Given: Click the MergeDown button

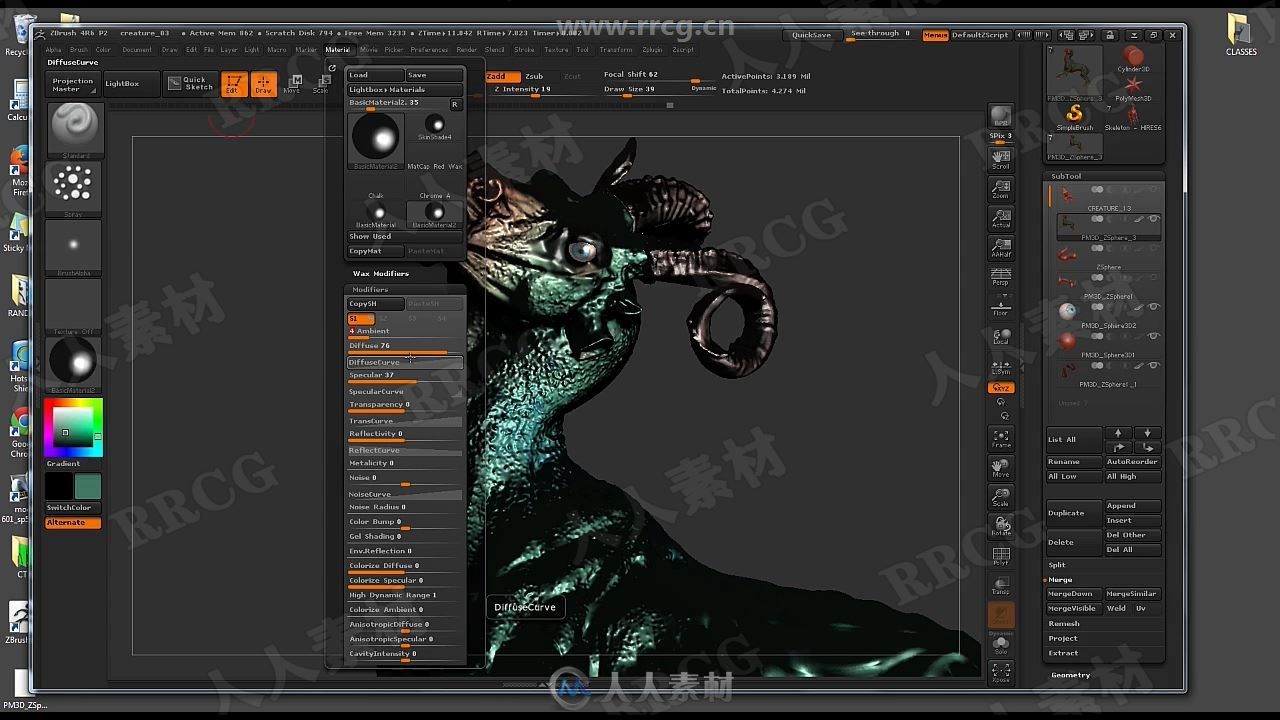Looking at the screenshot, I should pyautogui.click(x=1074, y=594).
